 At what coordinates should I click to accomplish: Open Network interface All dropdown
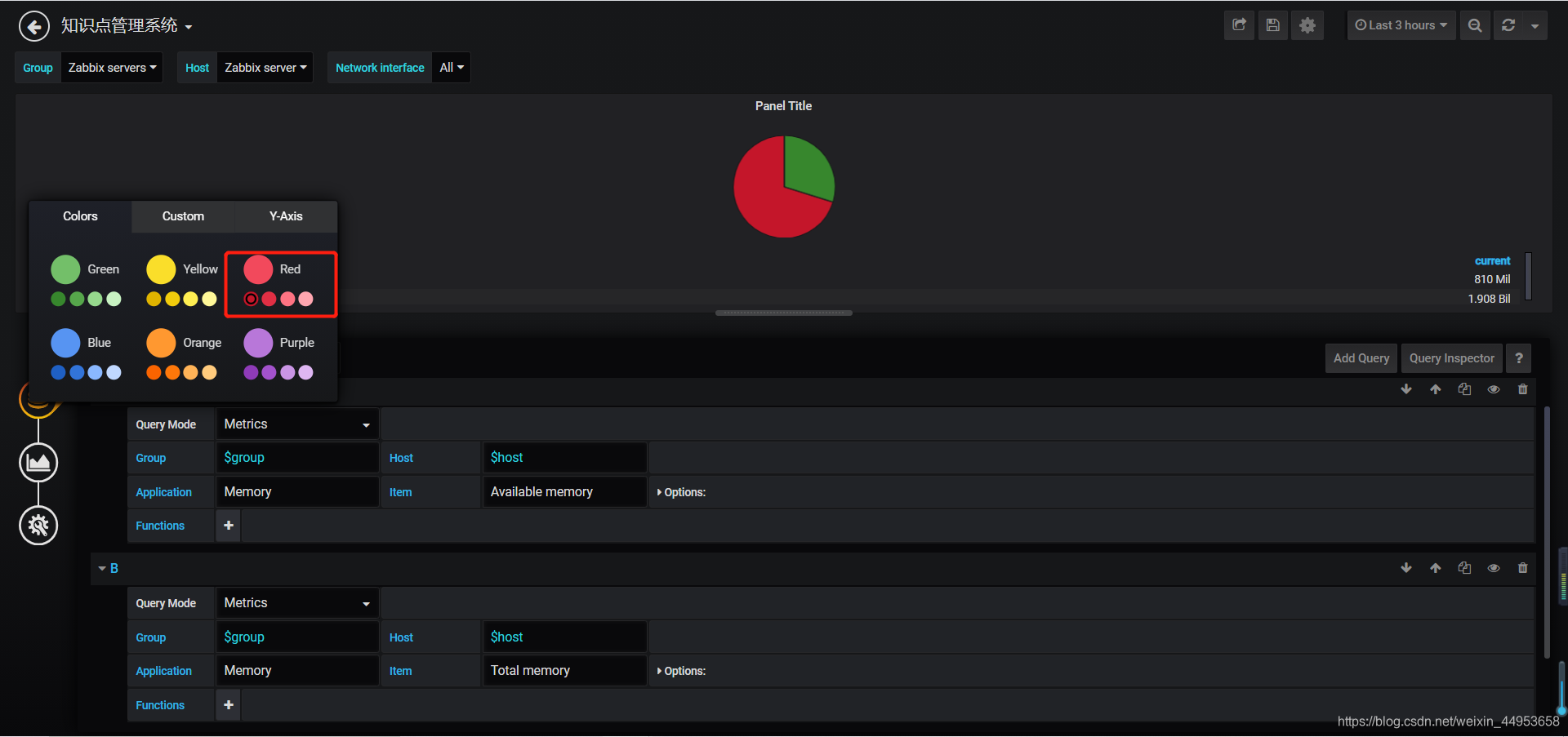click(451, 68)
